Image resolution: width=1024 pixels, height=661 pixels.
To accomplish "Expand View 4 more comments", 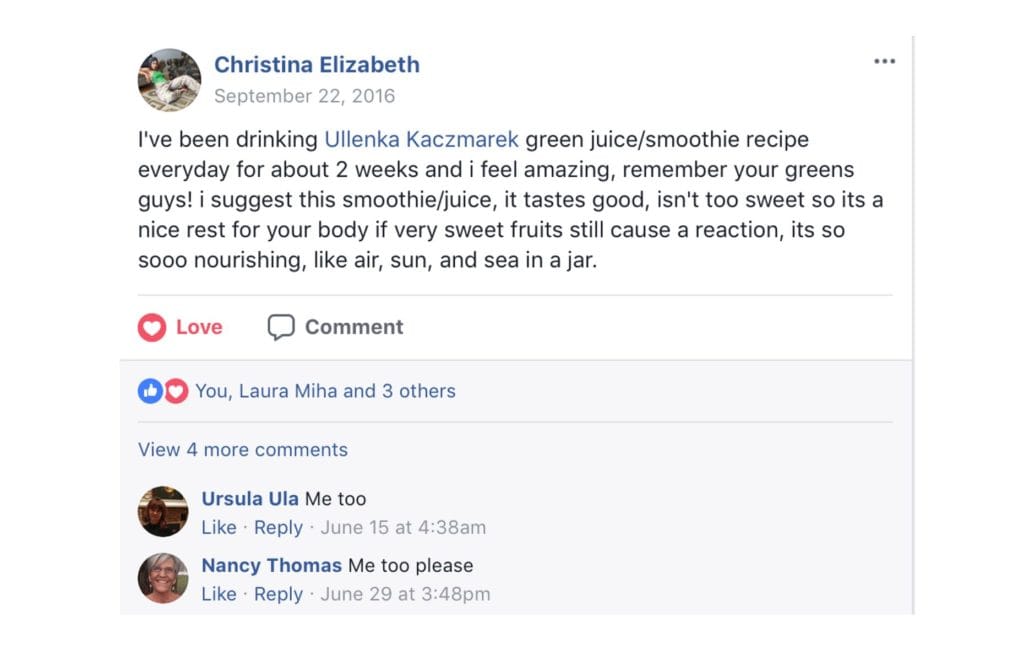I will coord(242,450).
